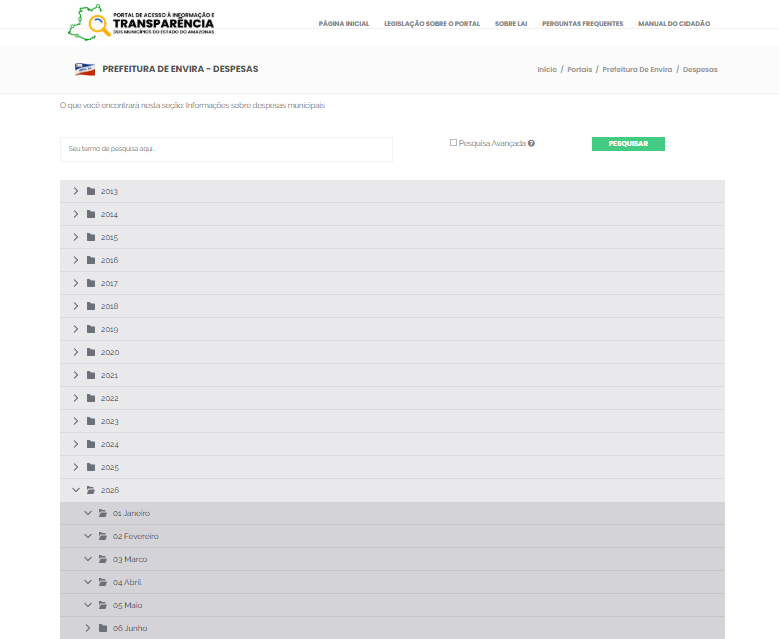Click the Envira municipality flag icon

(x=84, y=70)
